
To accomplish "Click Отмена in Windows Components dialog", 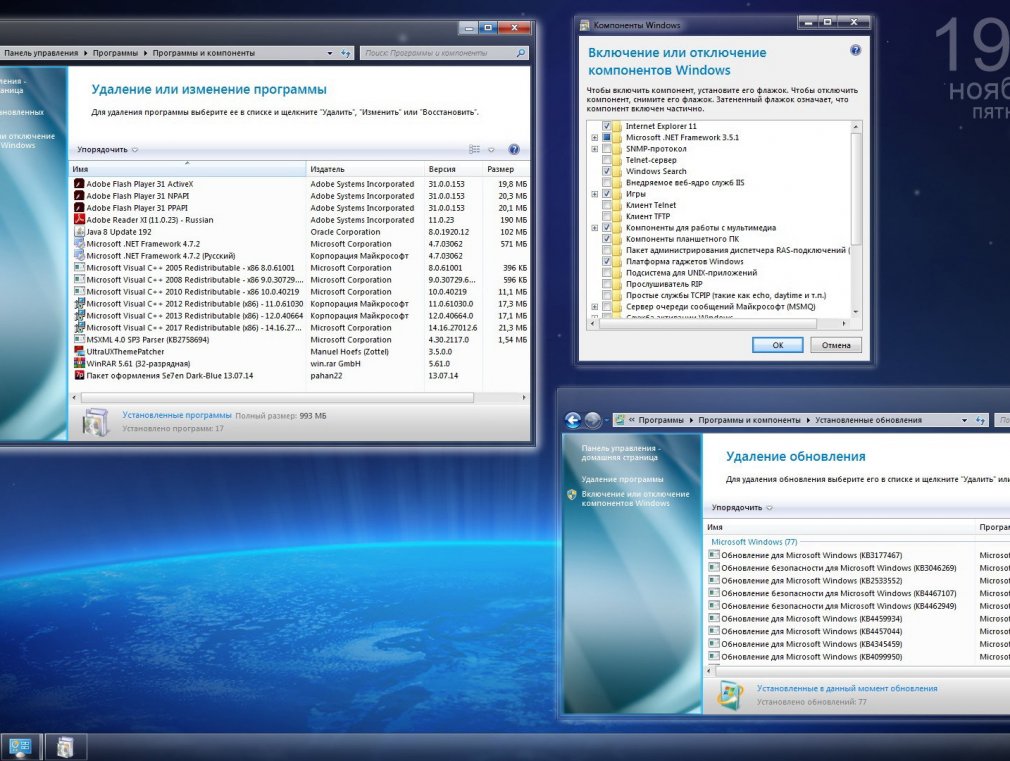I will click(x=835, y=345).
